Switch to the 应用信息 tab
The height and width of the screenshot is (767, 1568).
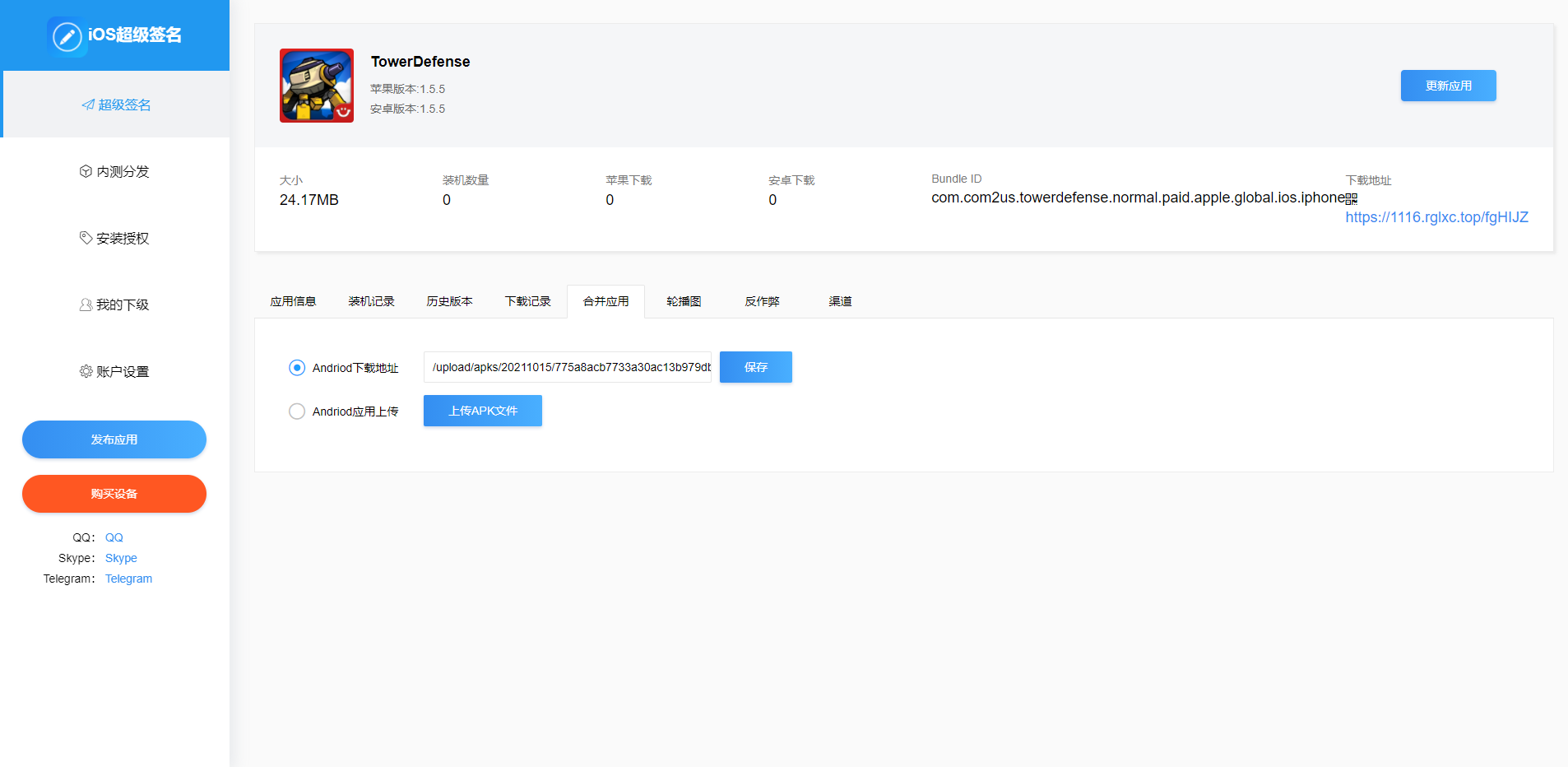coord(294,301)
